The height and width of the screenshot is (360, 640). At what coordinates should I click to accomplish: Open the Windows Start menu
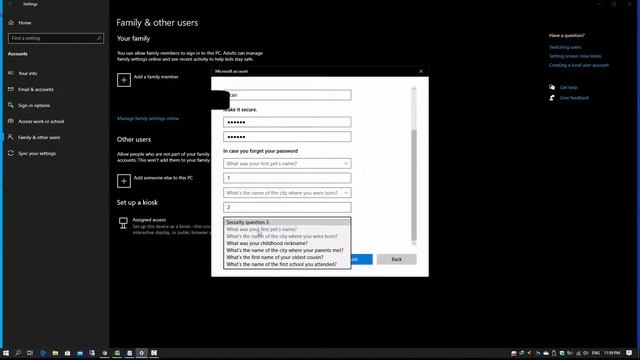pyautogui.click(x=6, y=353)
